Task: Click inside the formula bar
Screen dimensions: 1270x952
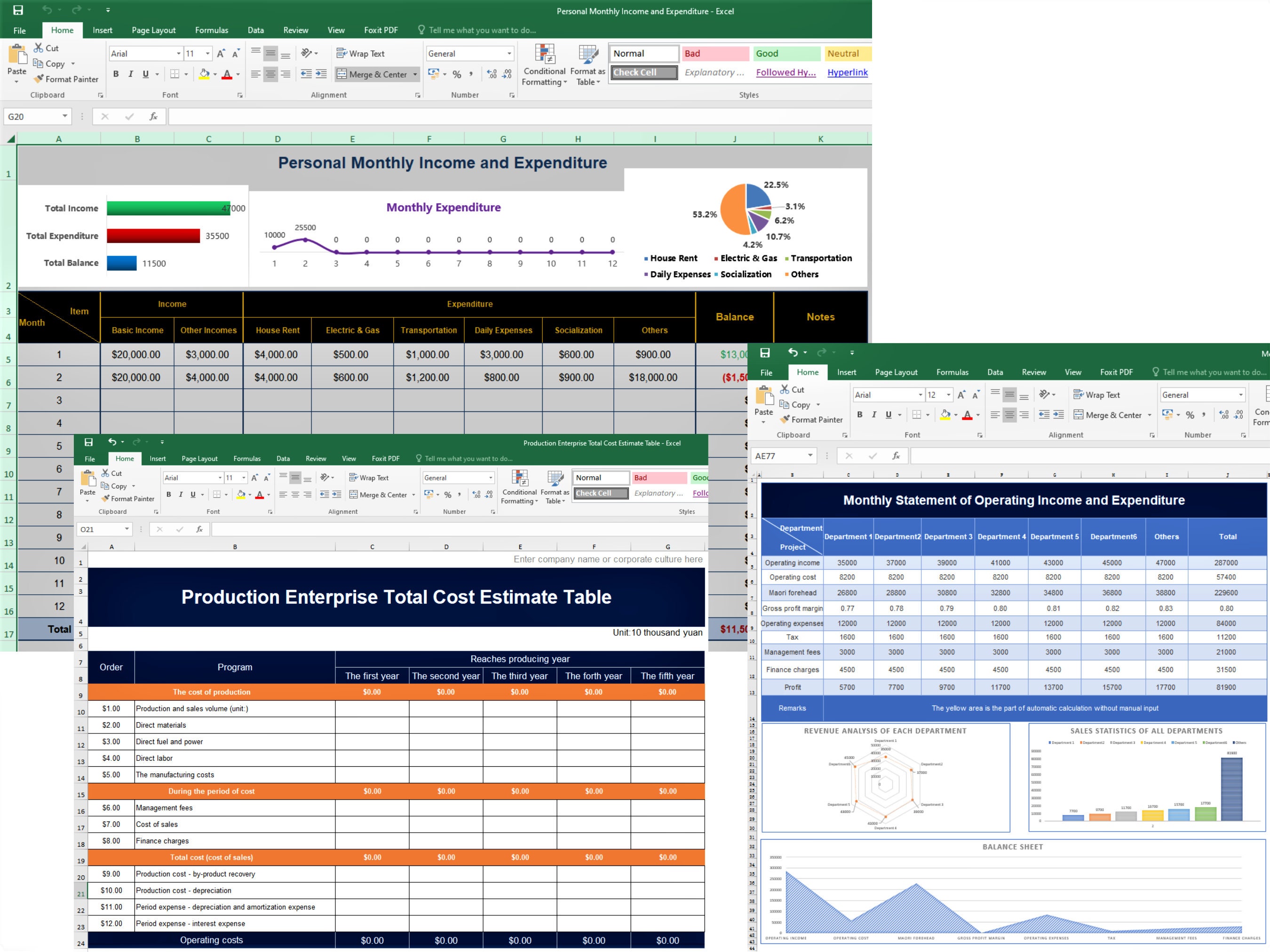Action: [x=402, y=116]
